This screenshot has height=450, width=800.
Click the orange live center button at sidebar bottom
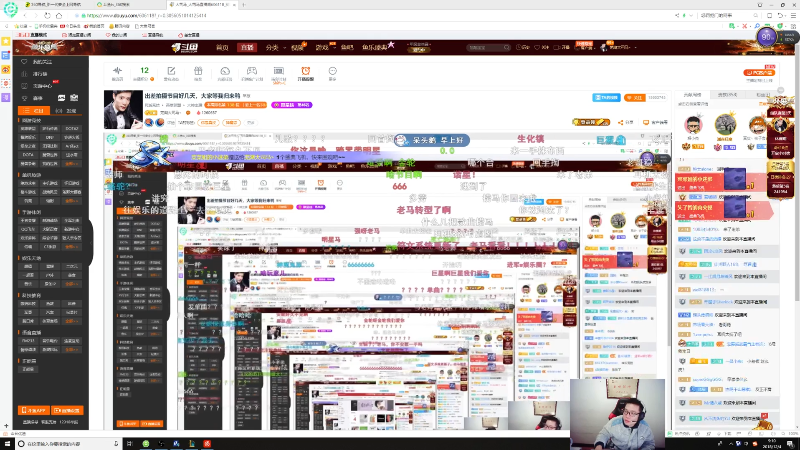click(67, 410)
